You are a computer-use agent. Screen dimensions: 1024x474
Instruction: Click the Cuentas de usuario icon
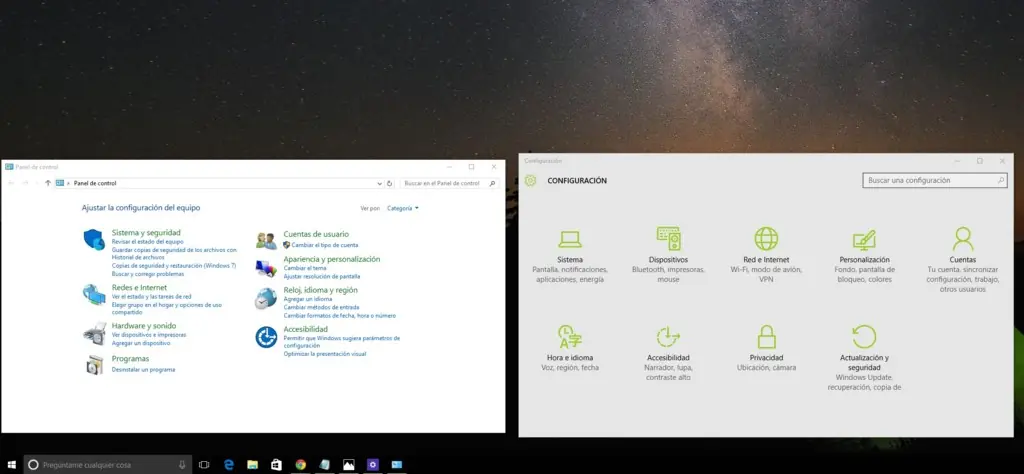(x=266, y=240)
